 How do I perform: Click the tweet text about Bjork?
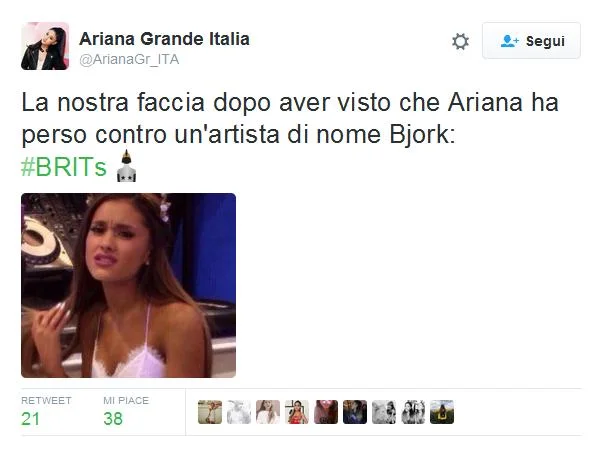click(290, 119)
